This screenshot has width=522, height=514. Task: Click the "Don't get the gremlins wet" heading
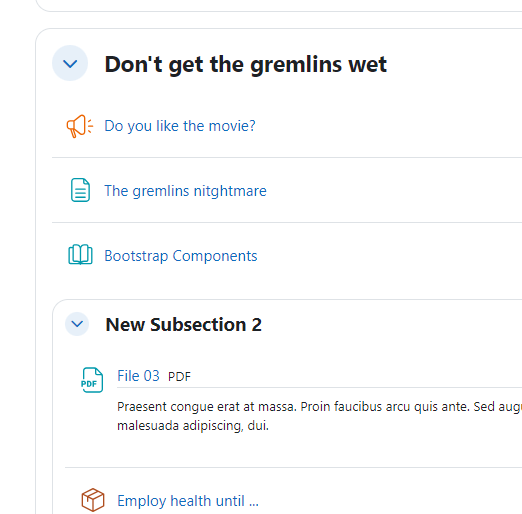point(246,64)
